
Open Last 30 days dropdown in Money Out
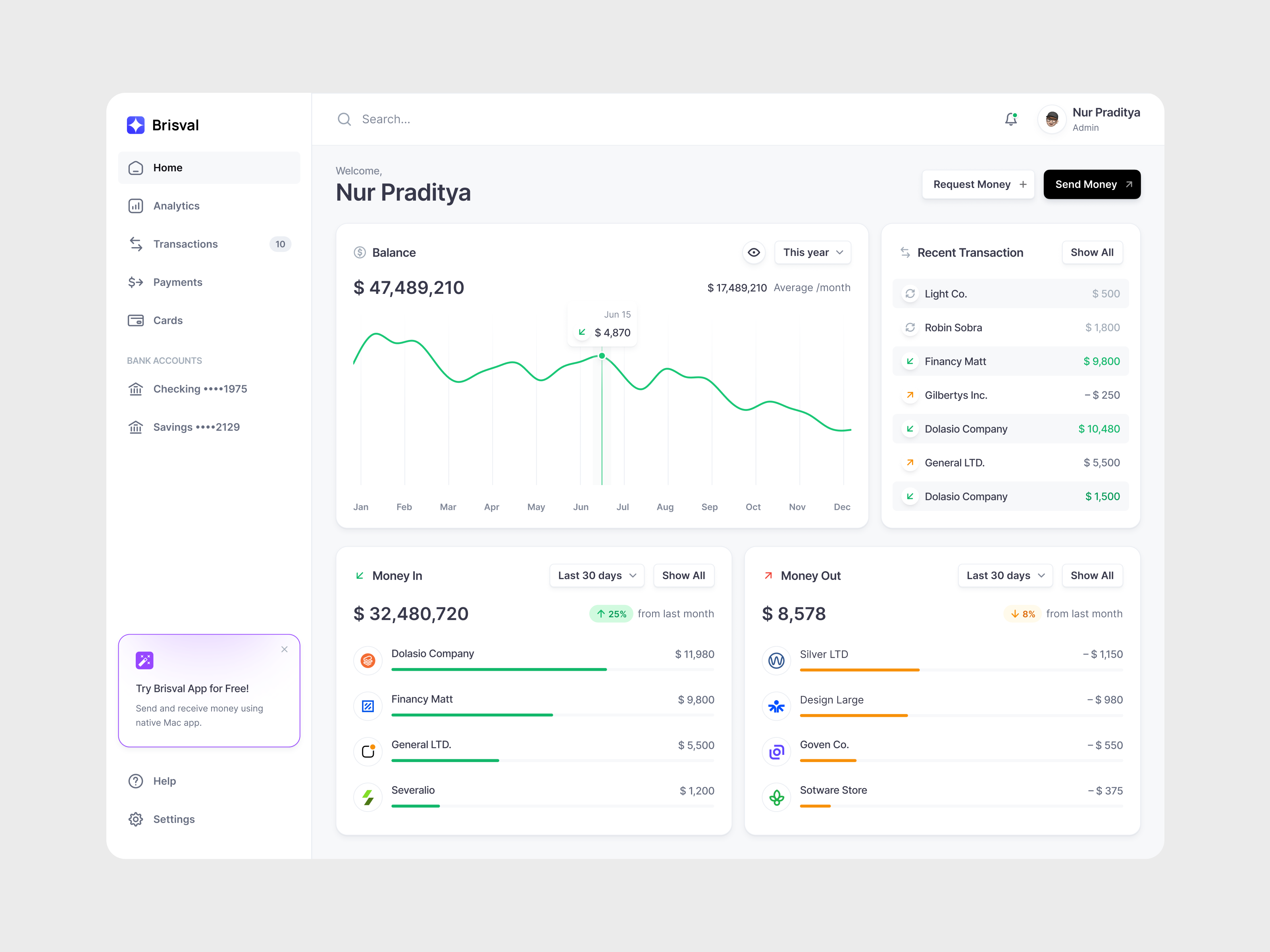point(1005,575)
